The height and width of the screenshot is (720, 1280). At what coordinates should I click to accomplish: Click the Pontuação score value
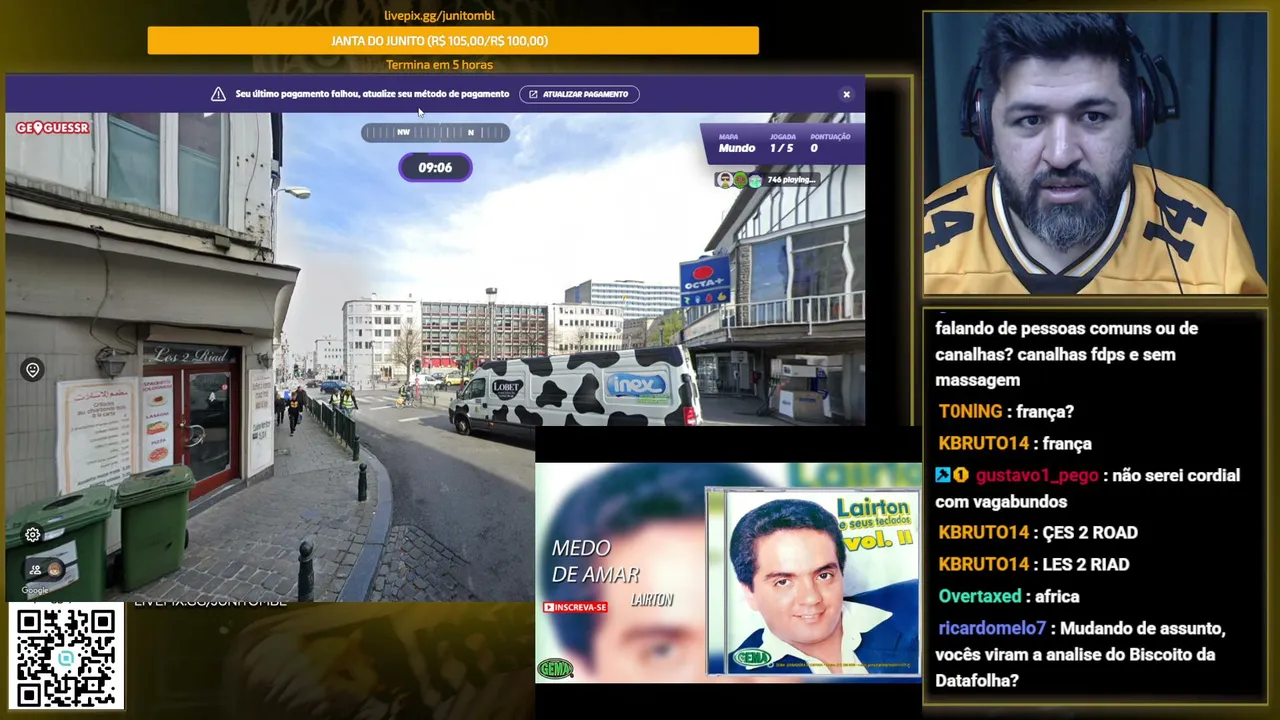pyautogui.click(x=814, y=148)
